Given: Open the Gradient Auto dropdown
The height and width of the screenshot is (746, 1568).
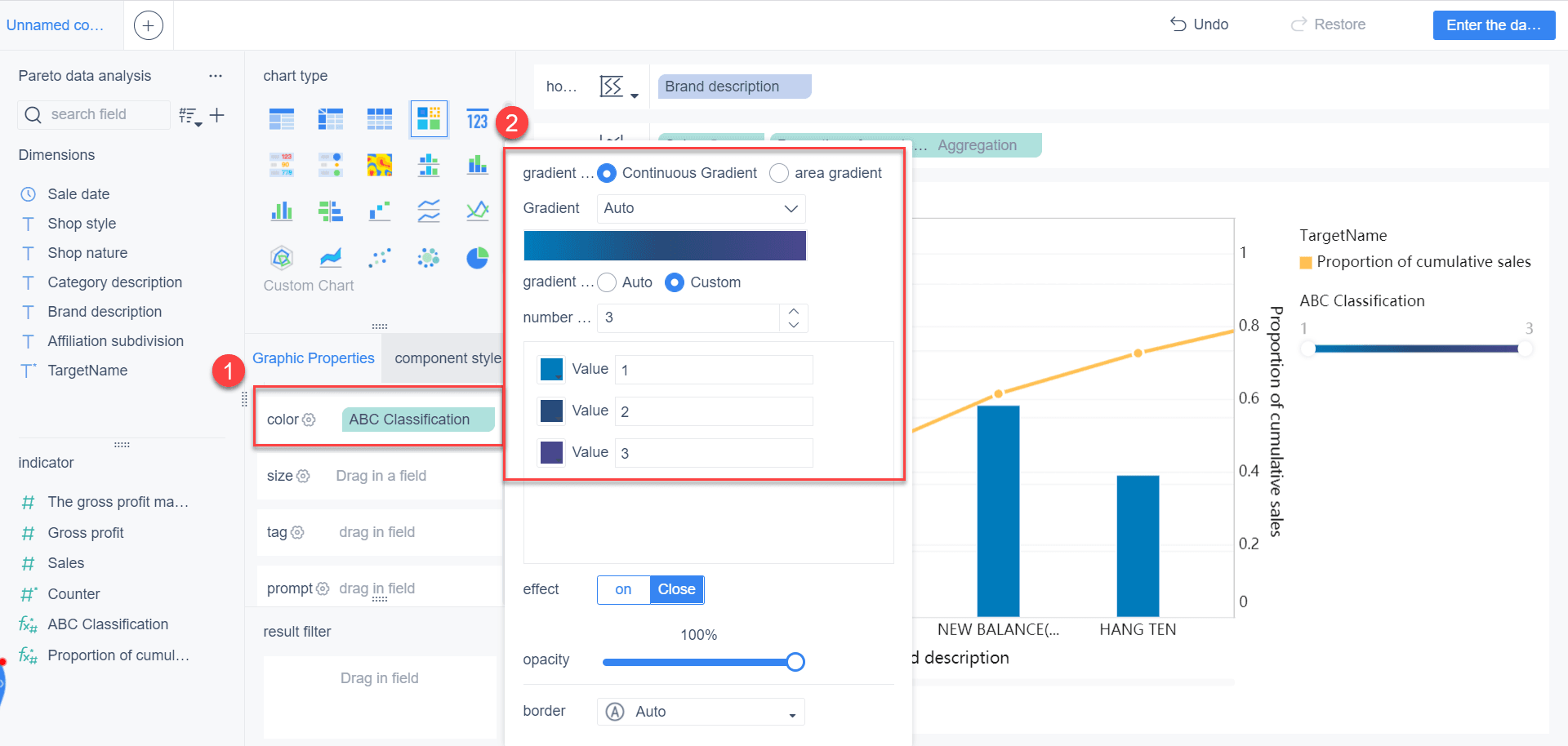Looking at the screenshot, I should (x=702, y=208).
